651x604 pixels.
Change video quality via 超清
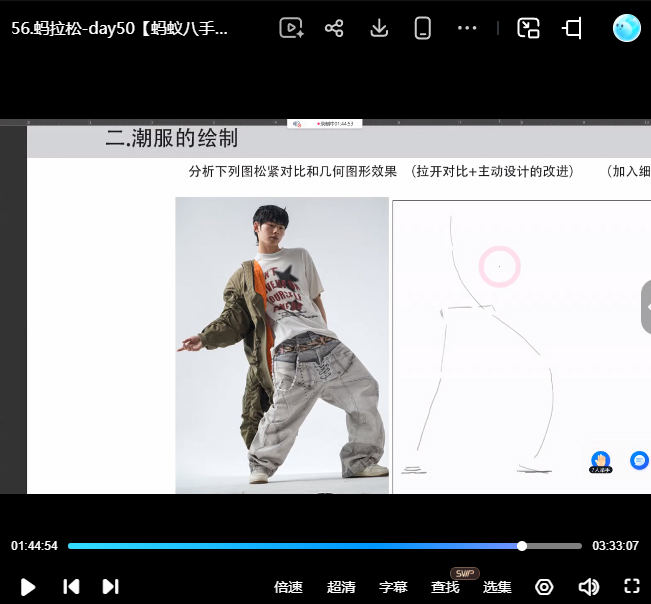[341, 587]
